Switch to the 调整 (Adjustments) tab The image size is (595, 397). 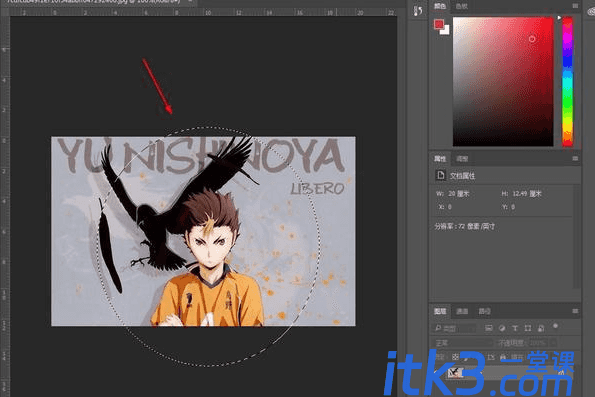[x=462, y=159]
